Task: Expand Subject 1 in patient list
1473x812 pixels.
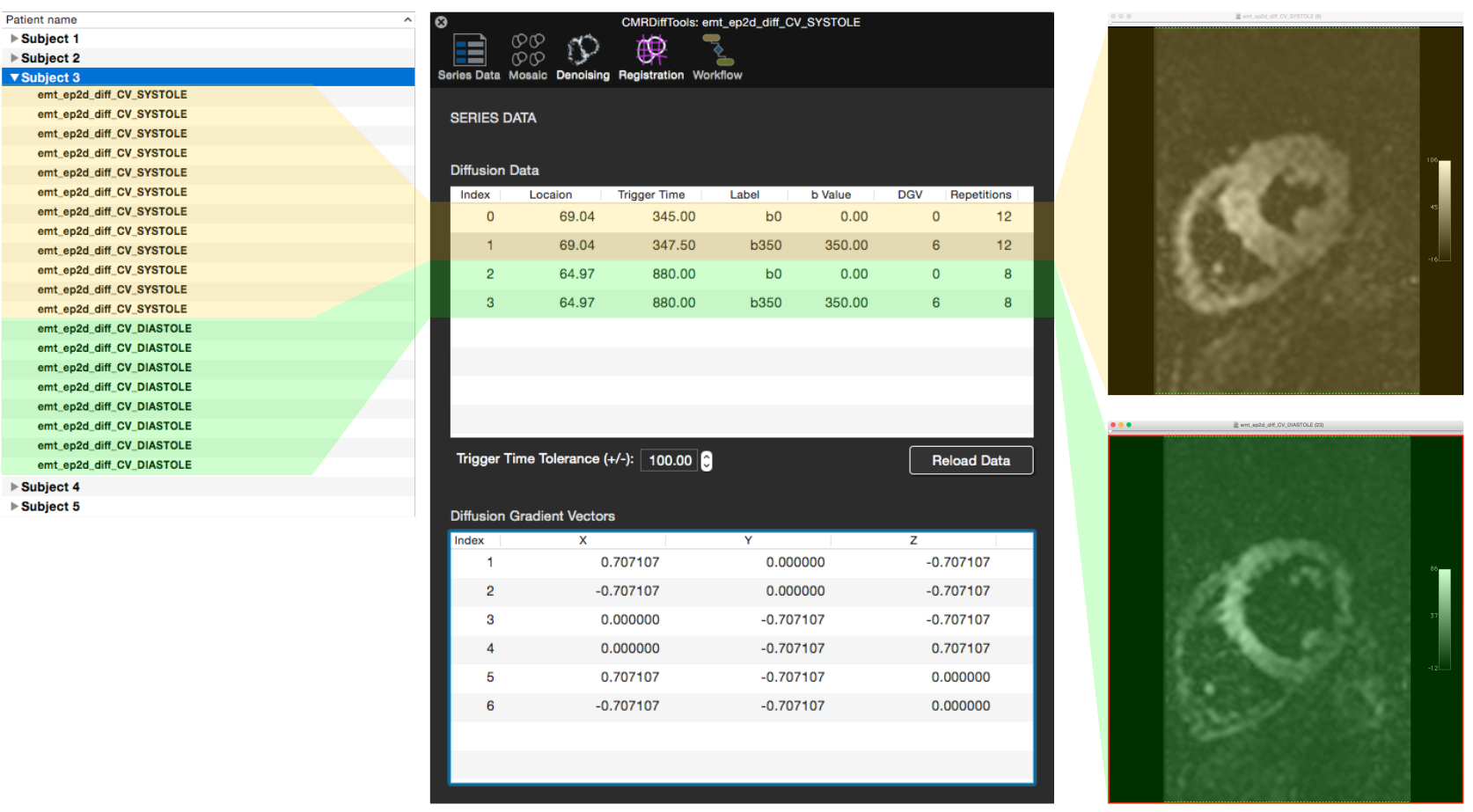Action: pyautogui.click(x=14, y=39)
